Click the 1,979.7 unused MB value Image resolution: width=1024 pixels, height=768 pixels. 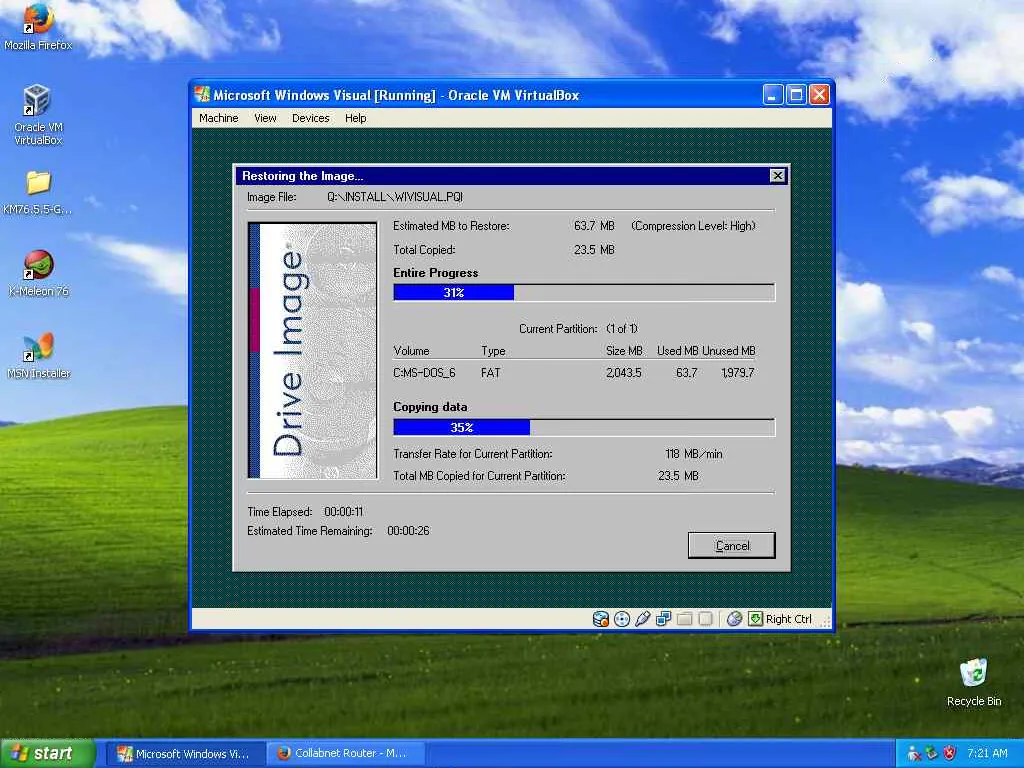[738, 373]
